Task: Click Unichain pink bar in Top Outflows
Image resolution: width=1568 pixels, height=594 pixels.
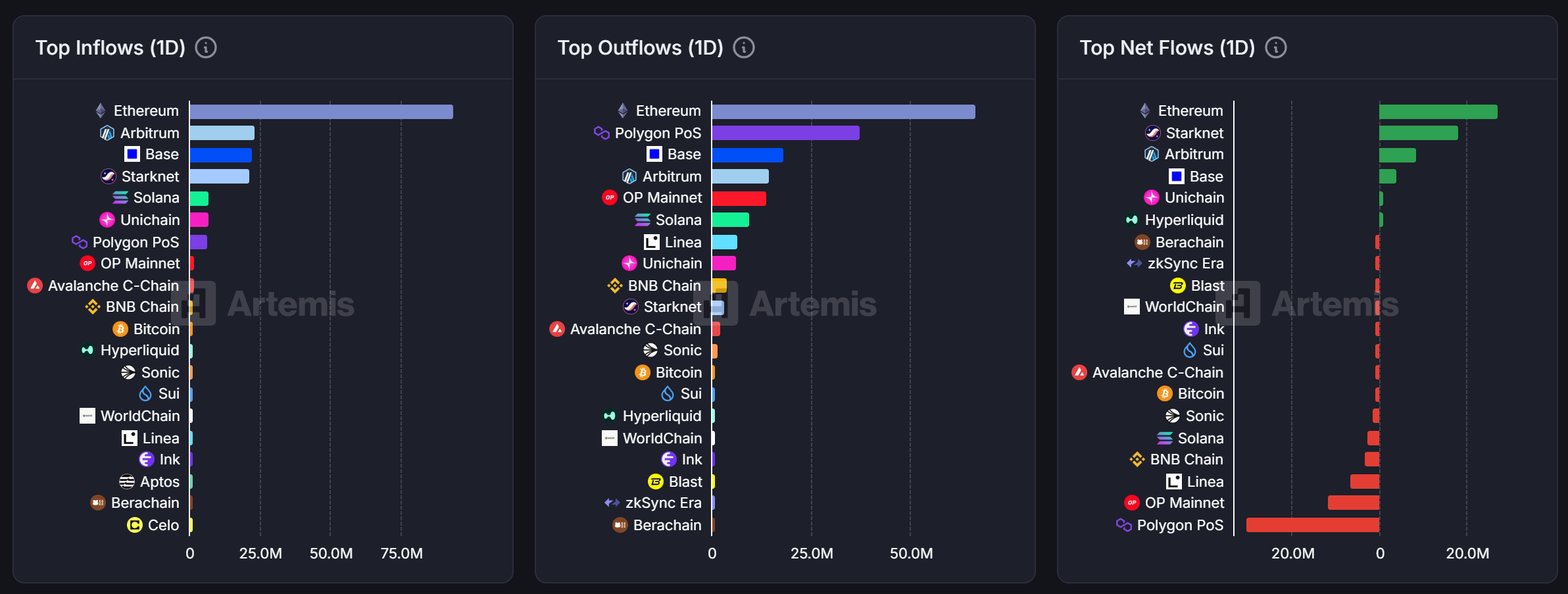Action: point(724,263)
